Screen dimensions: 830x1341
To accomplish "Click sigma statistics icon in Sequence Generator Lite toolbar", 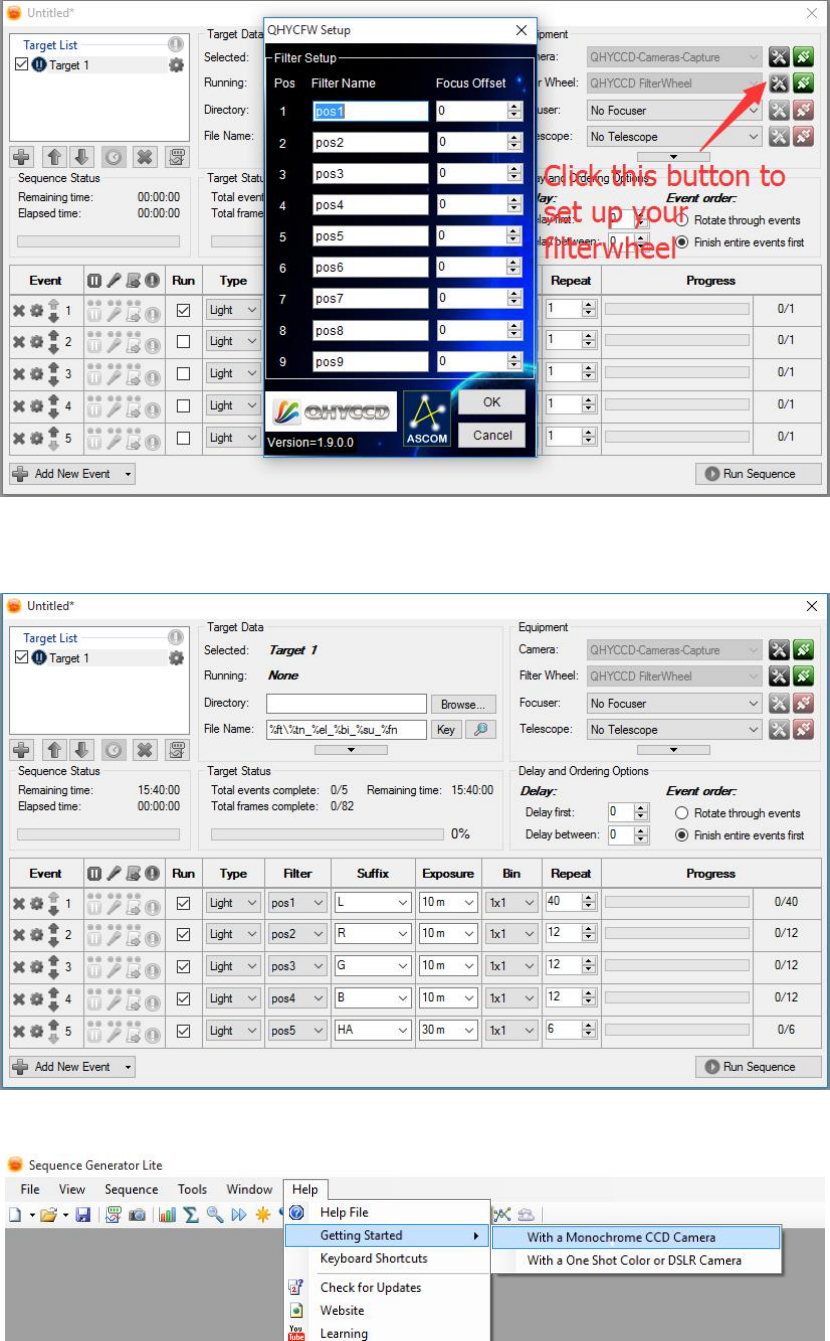I will tap(191, 1214).
